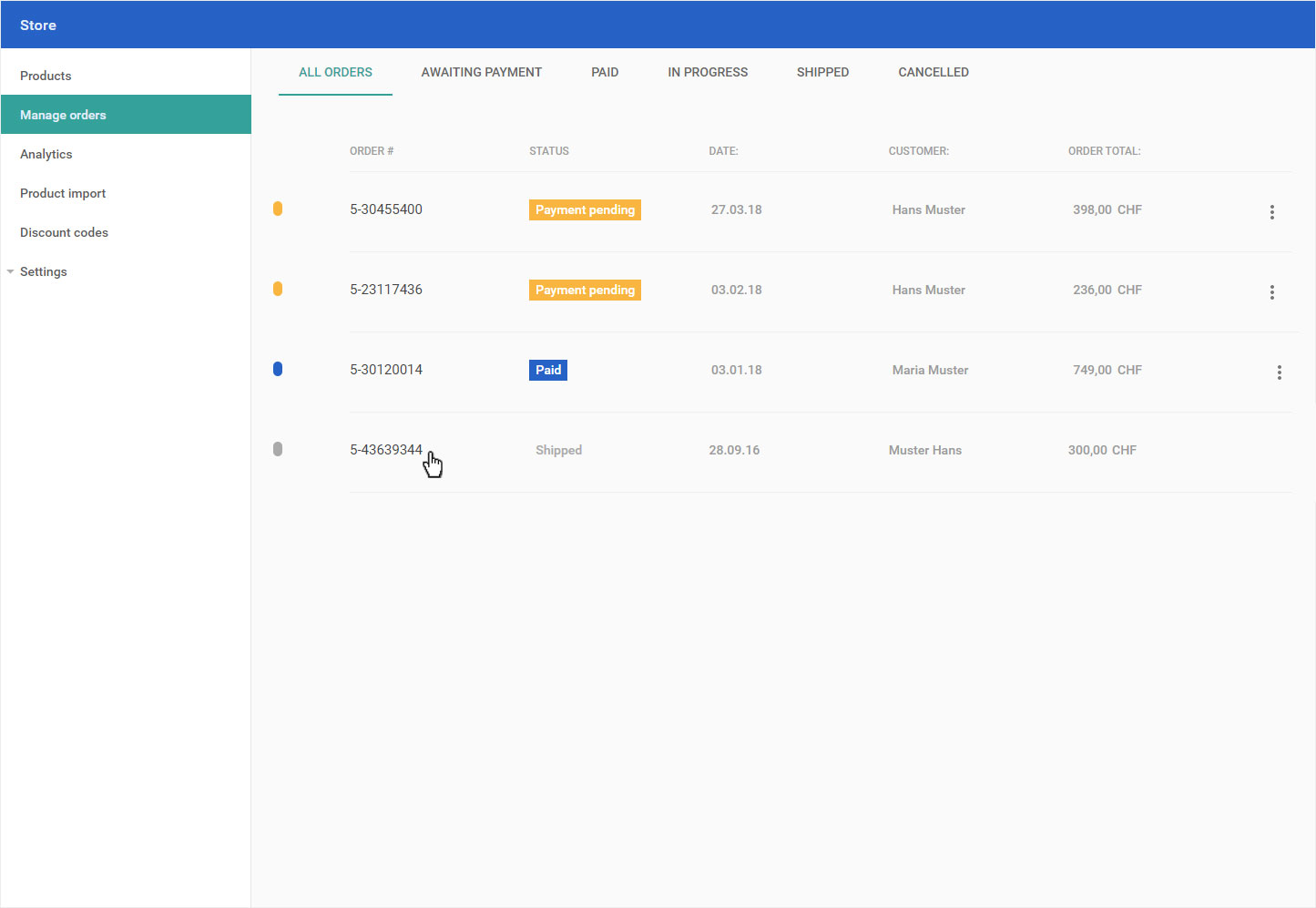Click the date 03.02.18
Viewport: 1316px width, 908px height.
[737, 290]
